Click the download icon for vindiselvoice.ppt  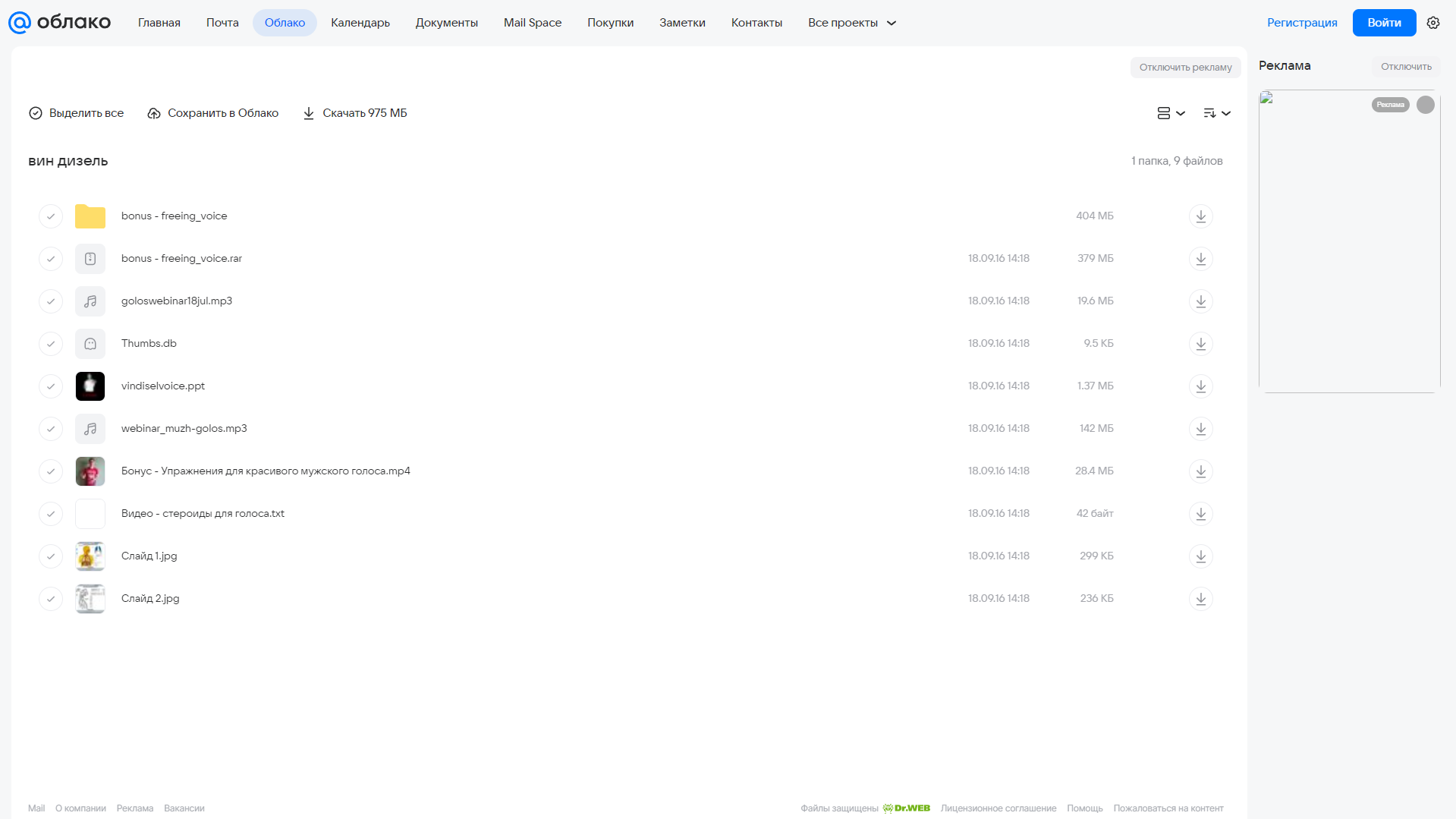(1200, 386)
